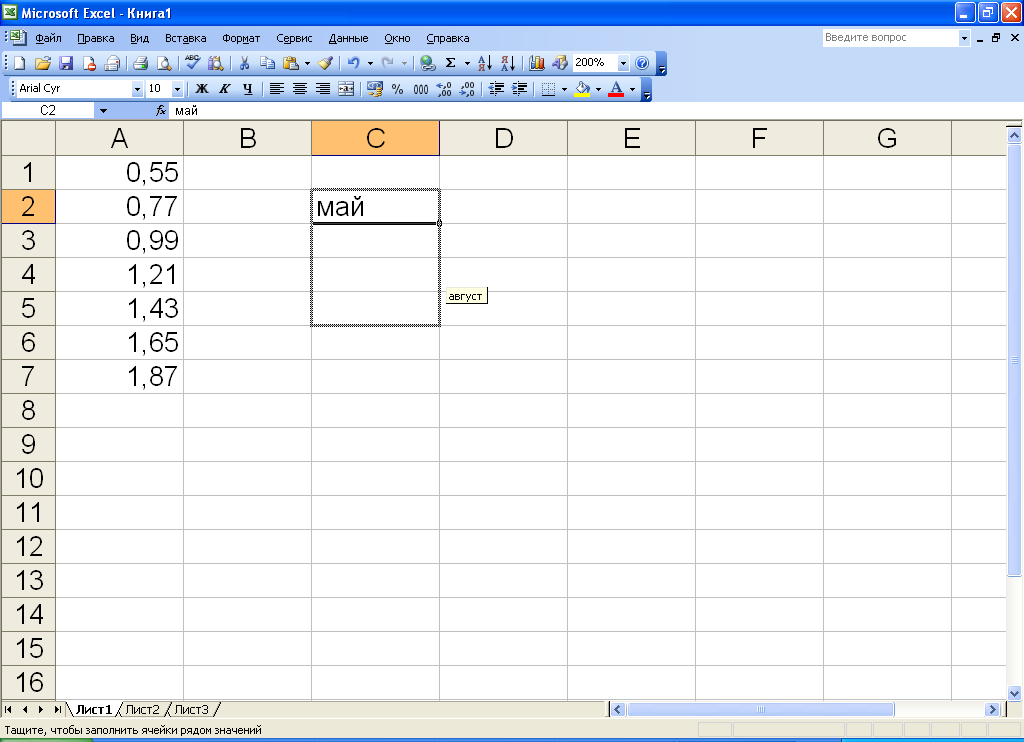
Task: Expand the font size 10 dropdown
Action: click(x=177, y=89)
